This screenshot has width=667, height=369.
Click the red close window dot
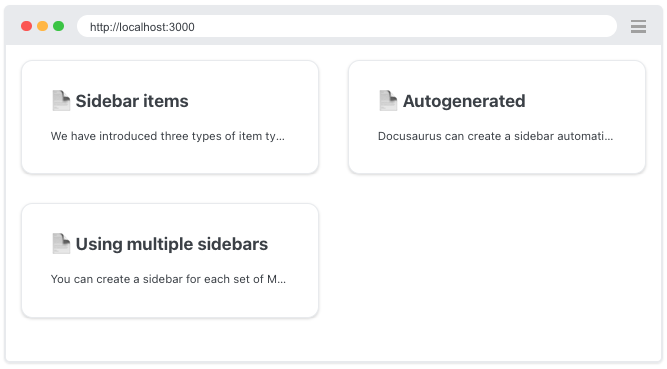point(26,26)
